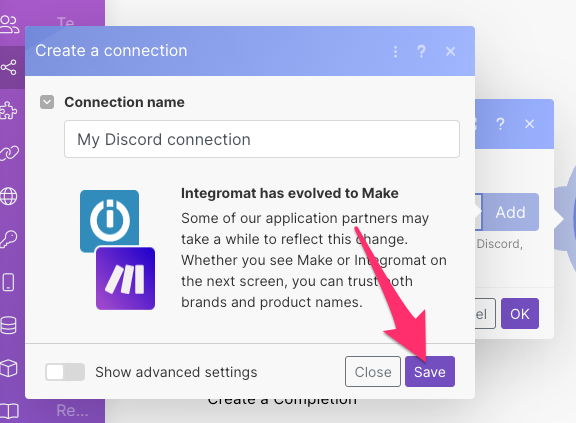Click Add button in the background Discord panel

click(x=511, y=212)
